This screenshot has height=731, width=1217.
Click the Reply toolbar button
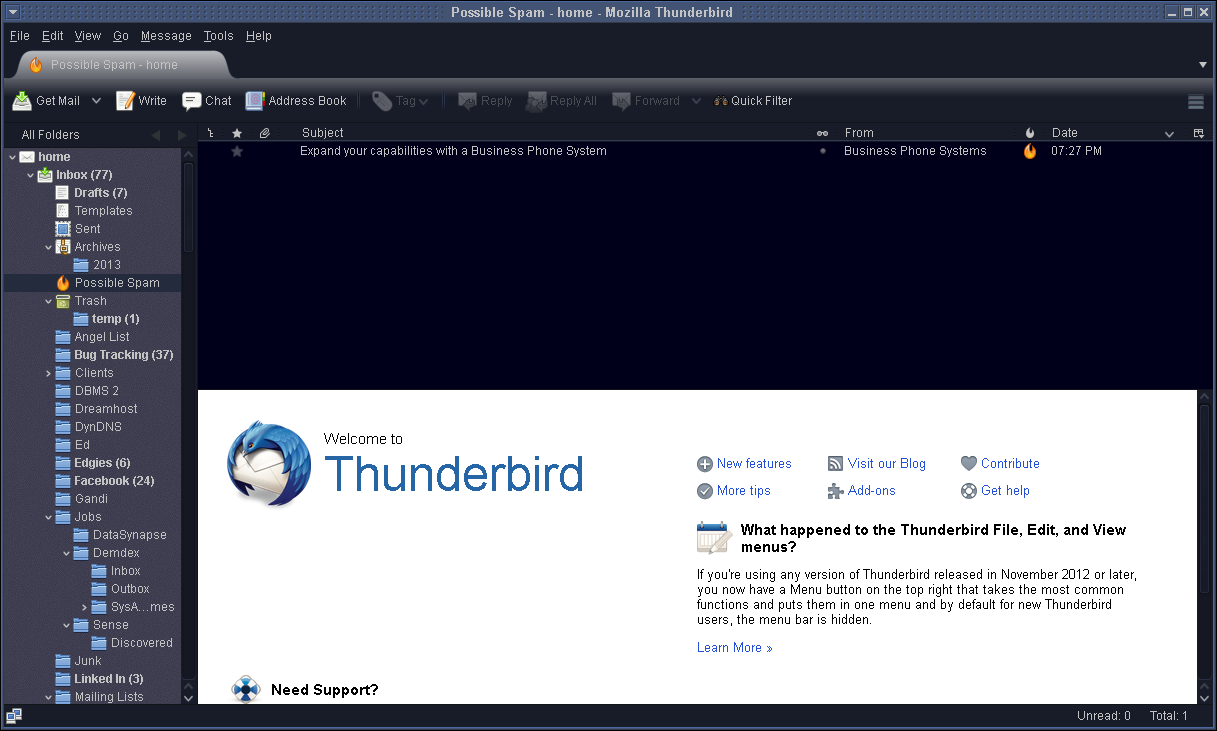click(485, 101)
